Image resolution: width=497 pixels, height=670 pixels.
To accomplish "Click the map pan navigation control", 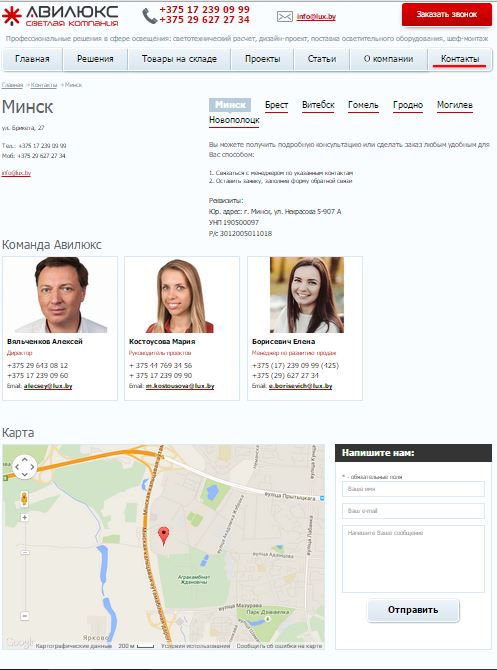I will (x=24, y=467).
